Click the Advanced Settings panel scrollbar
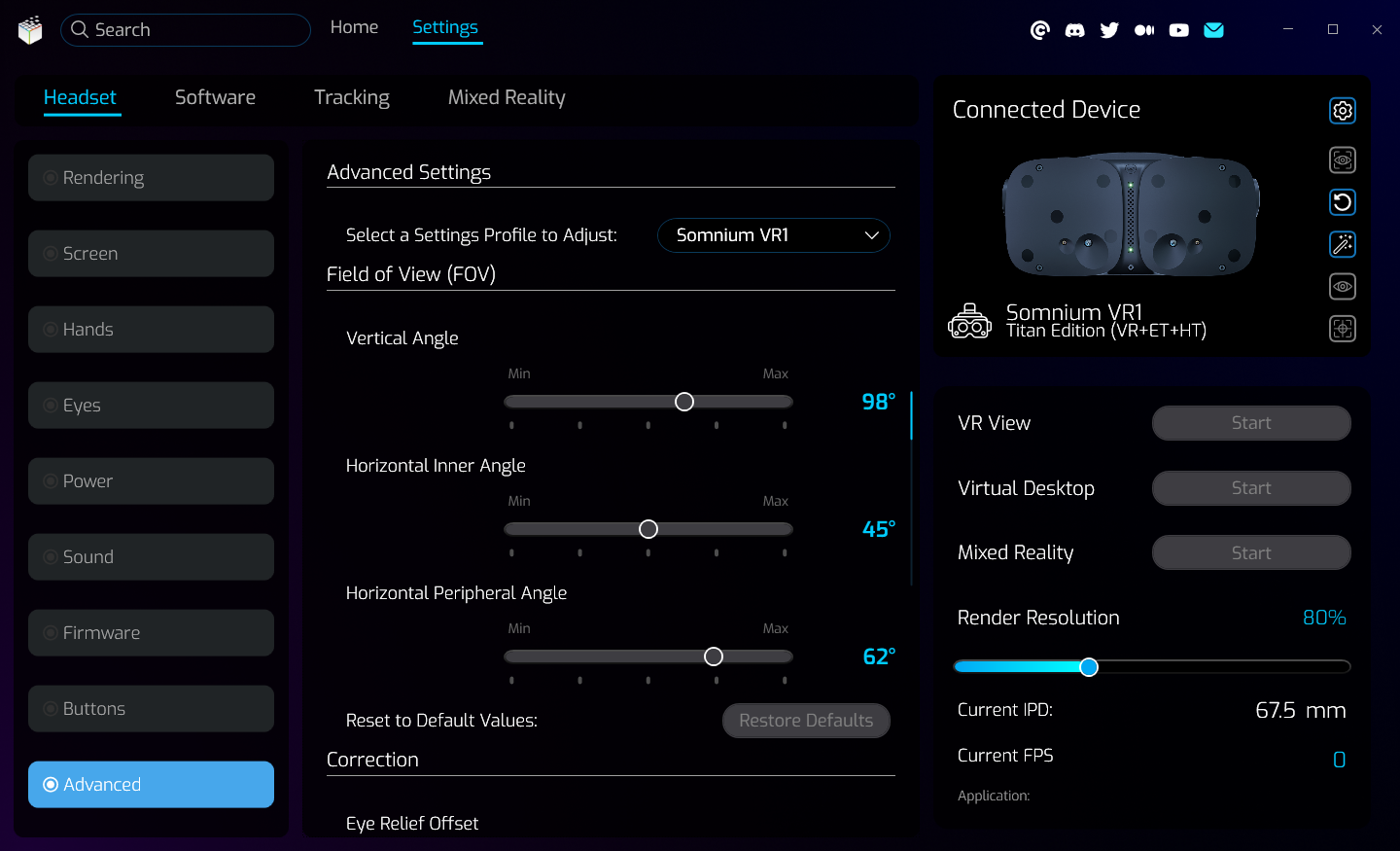The width and height of the screenshot is (1400, 851). coord(911,415)
